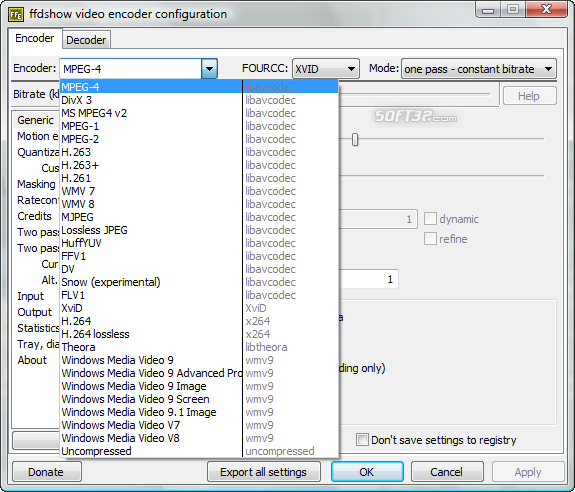Open the Output settings page
575x492 pixels.
click(34, 312)
